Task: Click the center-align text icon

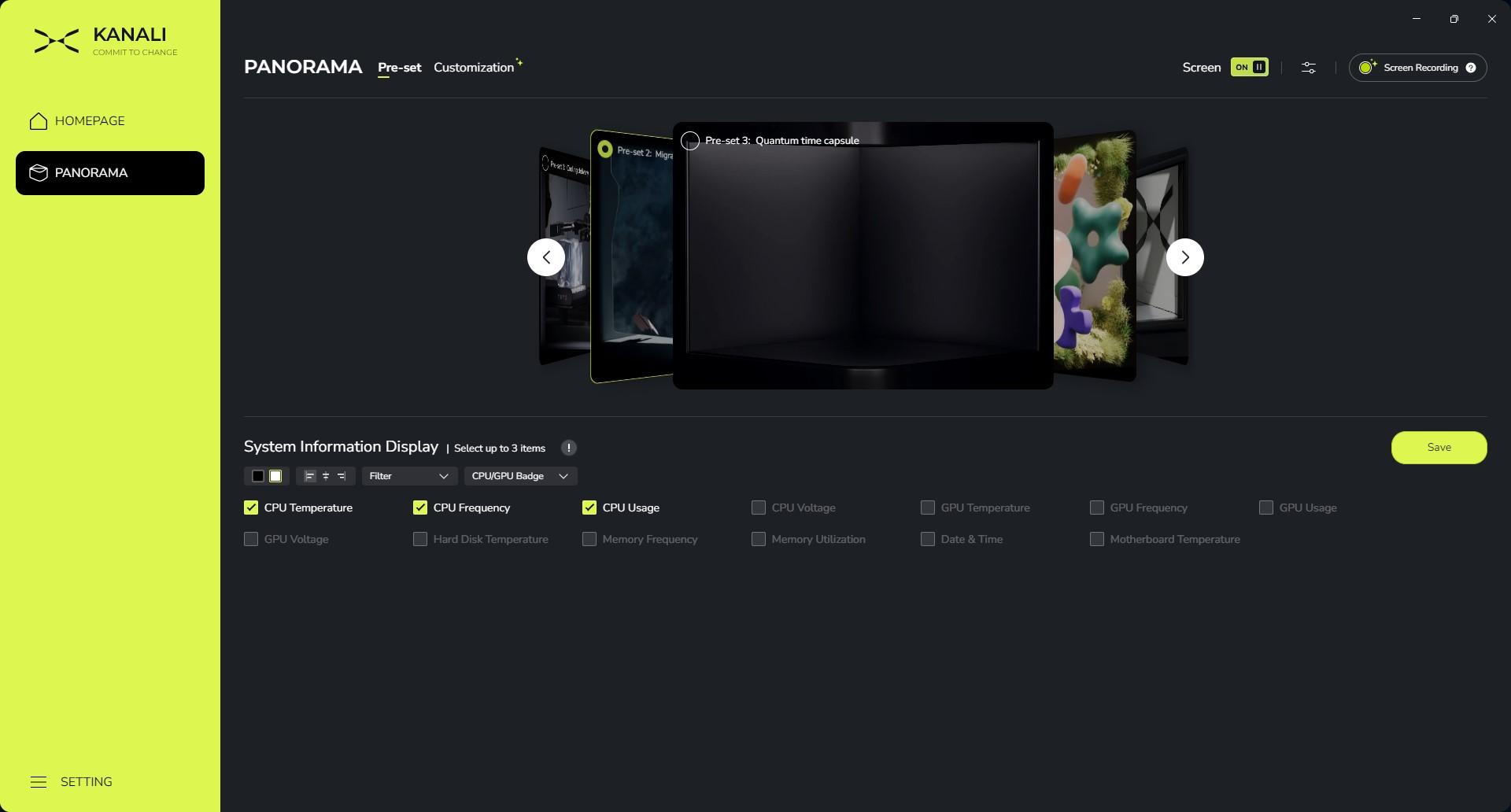Action: pos(326,476)
